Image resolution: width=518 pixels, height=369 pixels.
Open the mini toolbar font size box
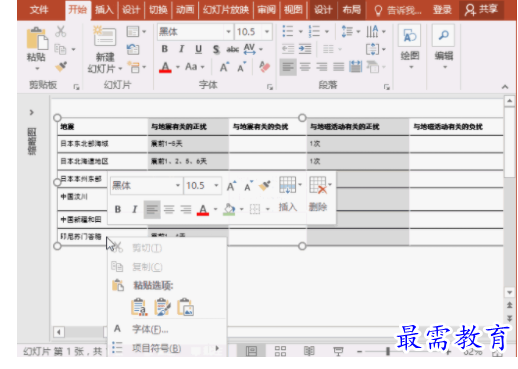(203, 185)
